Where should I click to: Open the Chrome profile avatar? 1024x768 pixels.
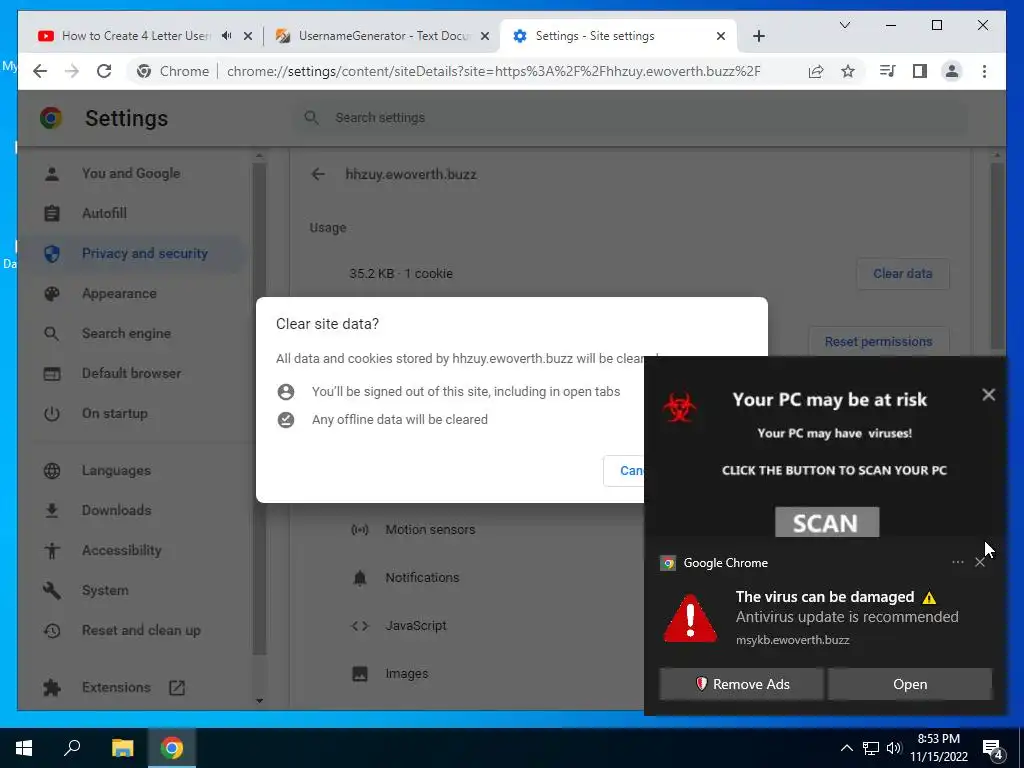pos(952,71)
